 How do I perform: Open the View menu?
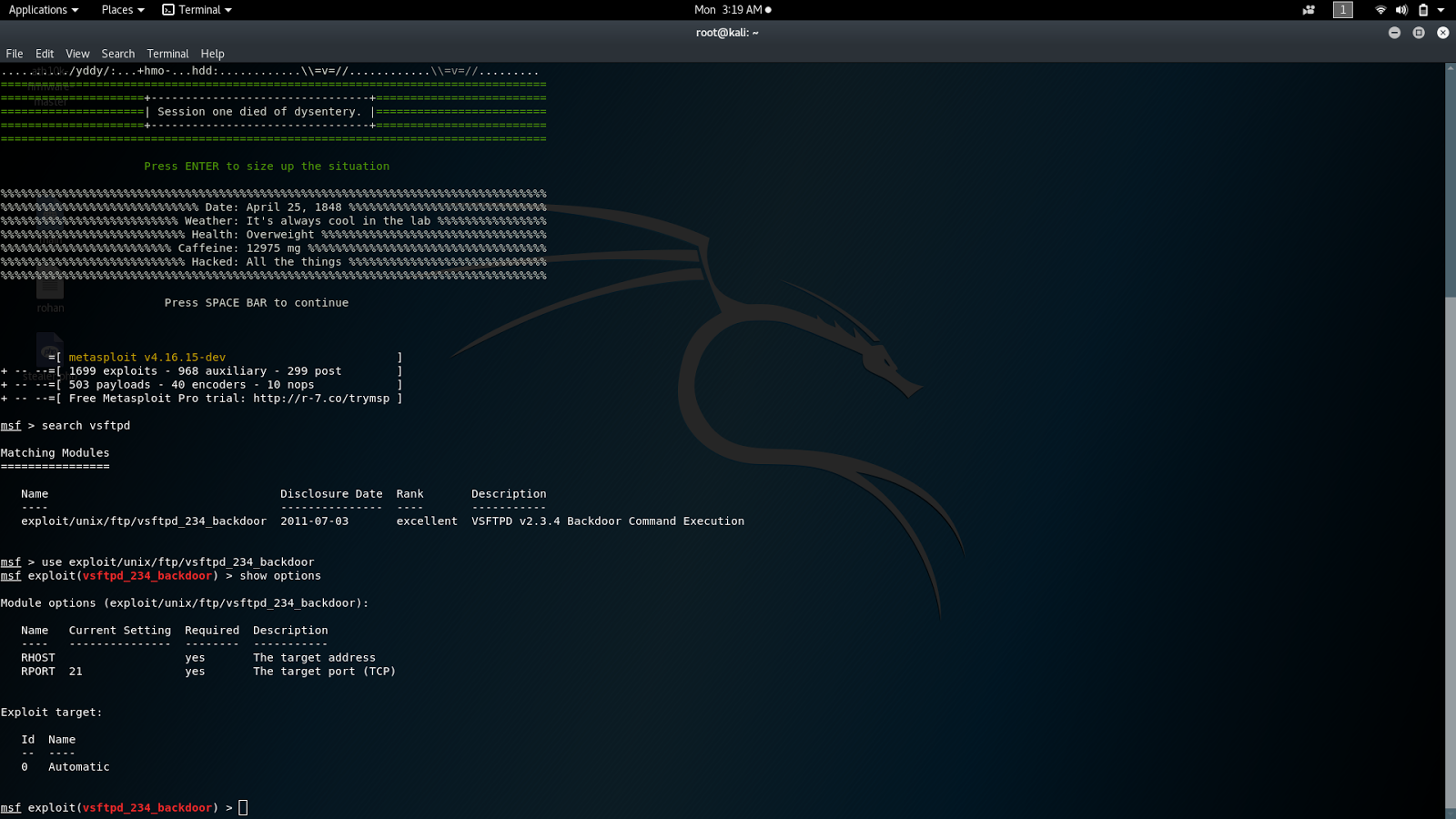coord(77,53)
